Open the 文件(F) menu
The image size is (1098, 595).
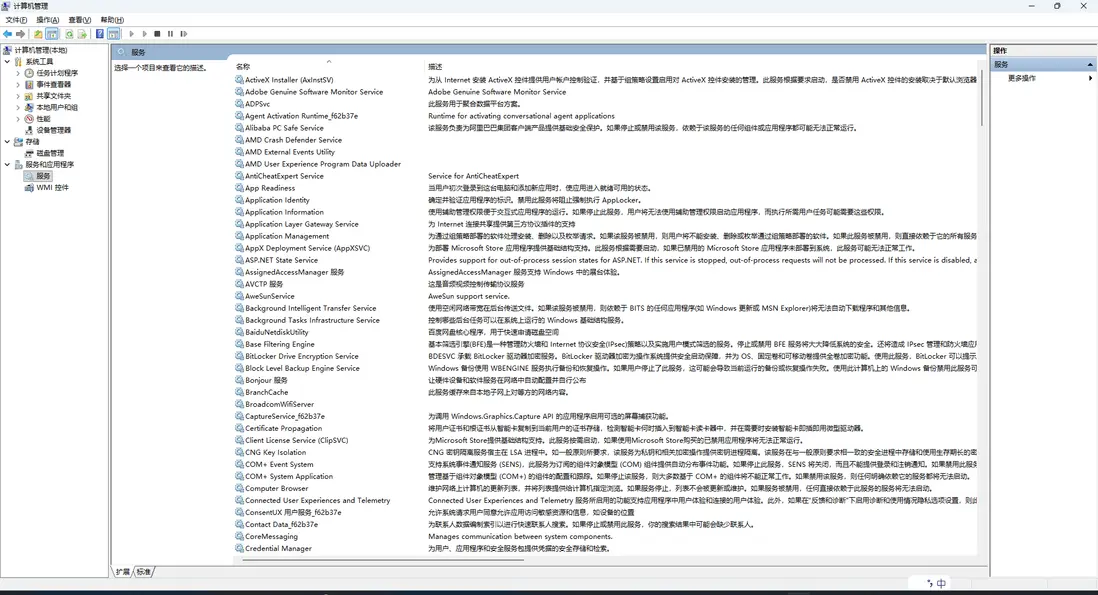click(16, 20)
